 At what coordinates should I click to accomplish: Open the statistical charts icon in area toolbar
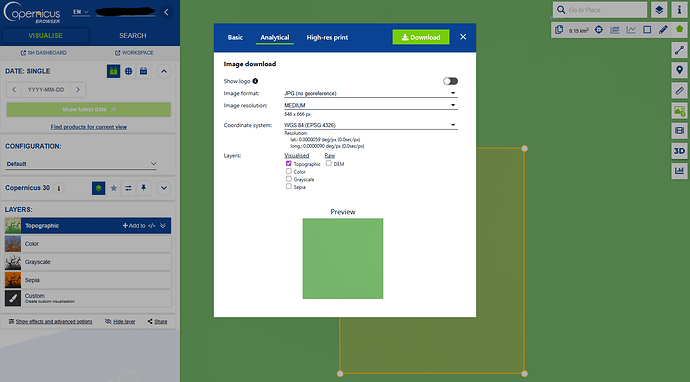click(x=615, y=30)
